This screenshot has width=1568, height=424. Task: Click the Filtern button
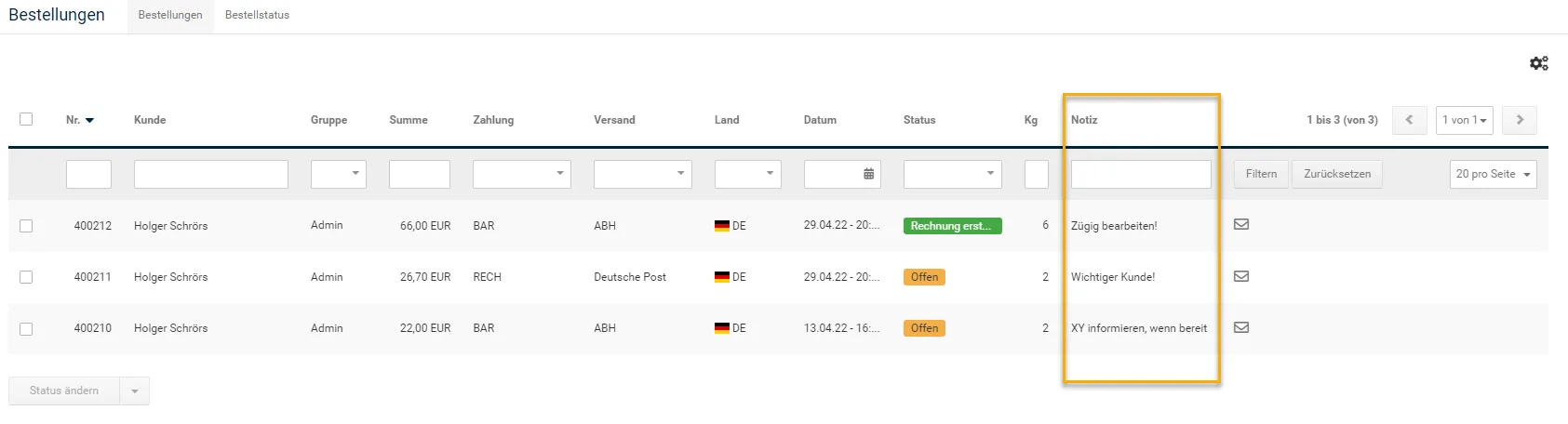click(x=1261, y=174)
